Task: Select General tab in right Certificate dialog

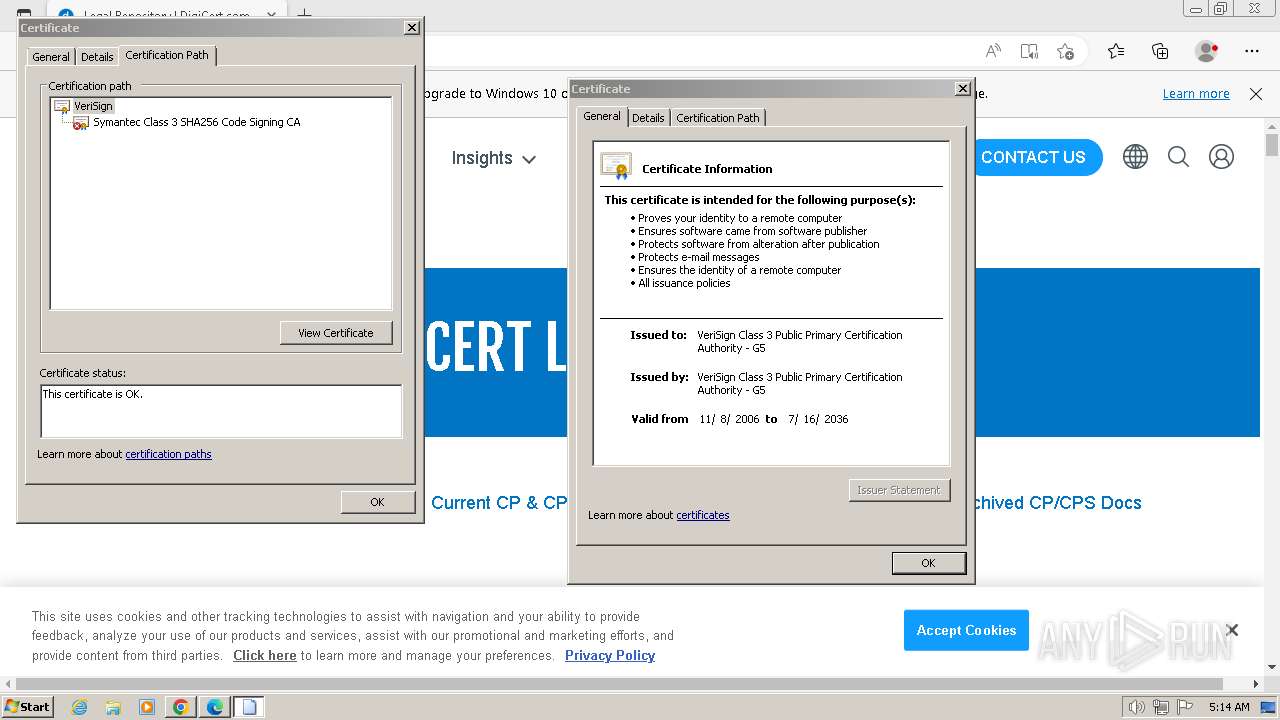Action: 602,116
